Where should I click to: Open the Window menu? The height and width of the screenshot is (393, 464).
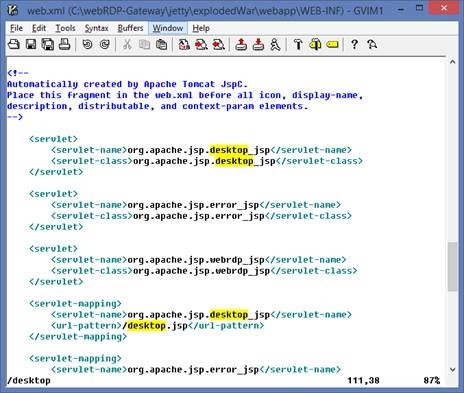coord(168,28)
